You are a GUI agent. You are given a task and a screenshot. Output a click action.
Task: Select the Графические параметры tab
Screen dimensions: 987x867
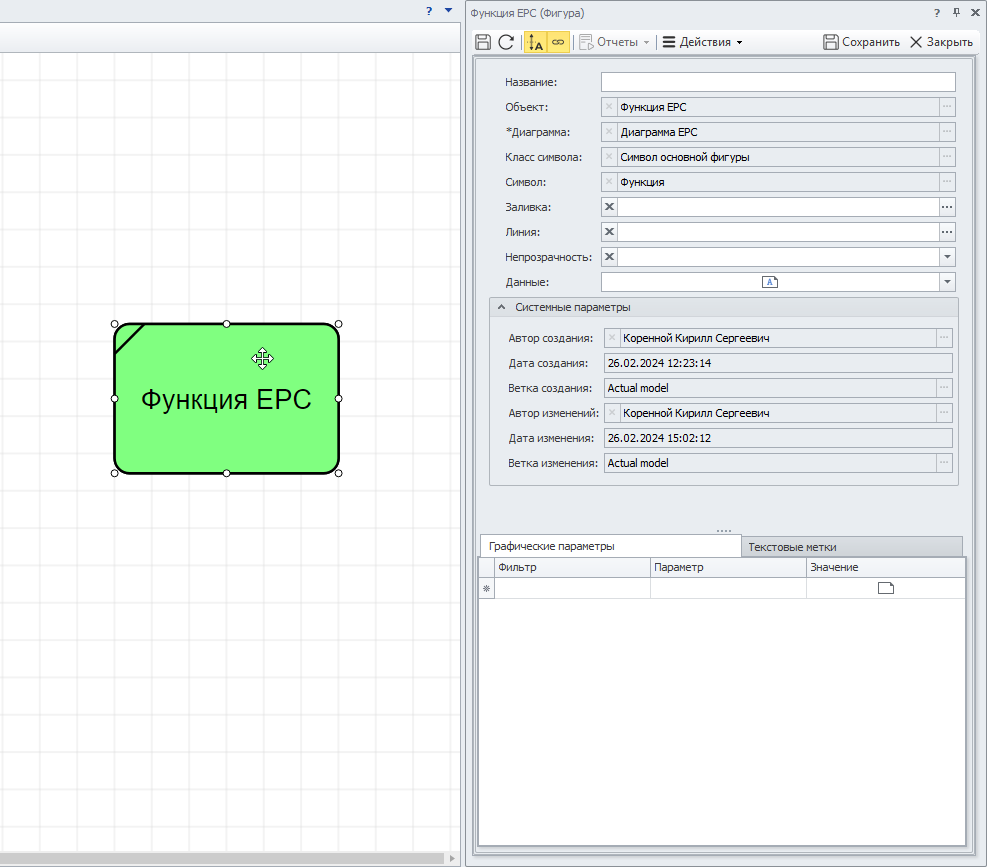click(x=551, y=546)
